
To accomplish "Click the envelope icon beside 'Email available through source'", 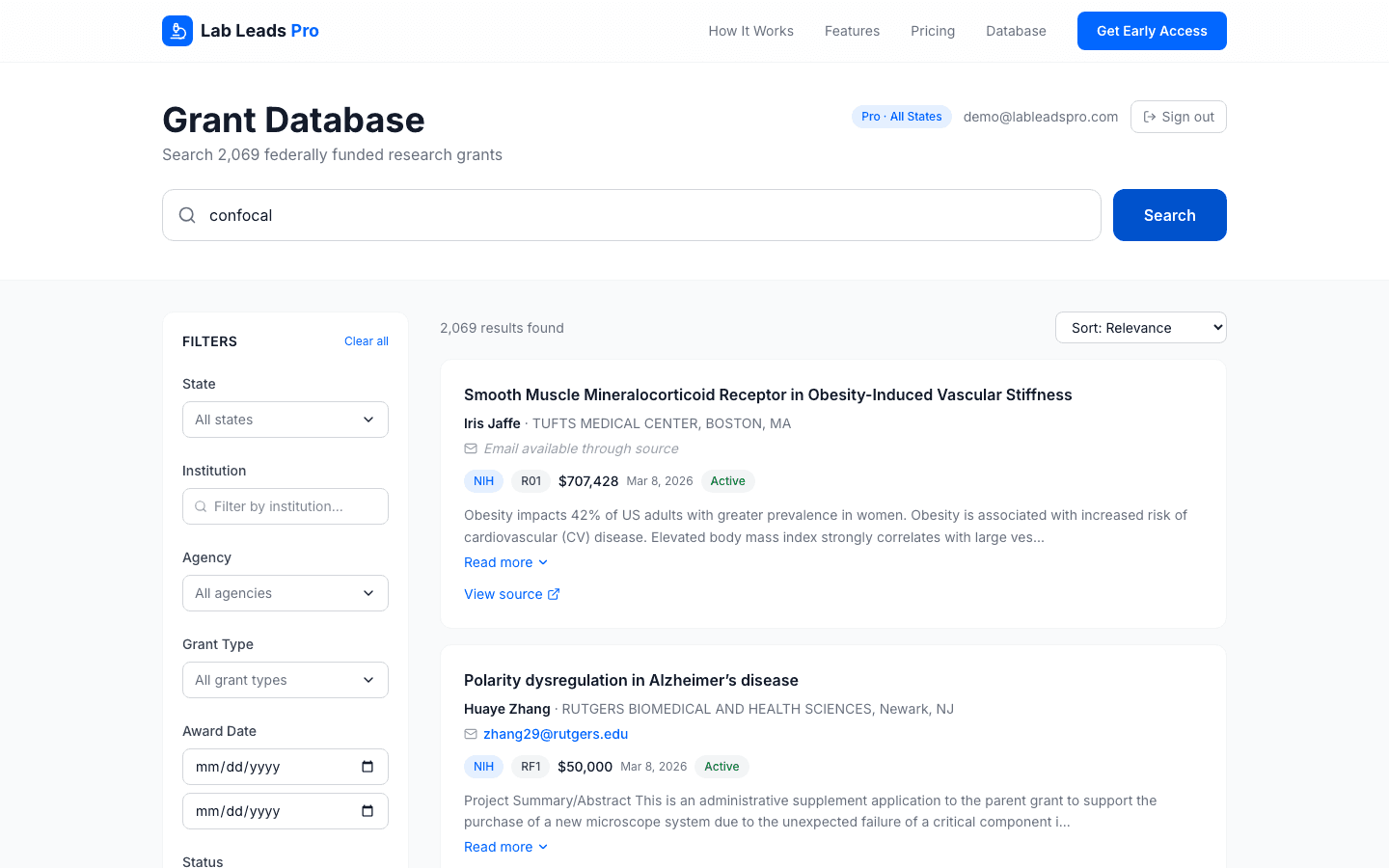I will tap(471, 448).
